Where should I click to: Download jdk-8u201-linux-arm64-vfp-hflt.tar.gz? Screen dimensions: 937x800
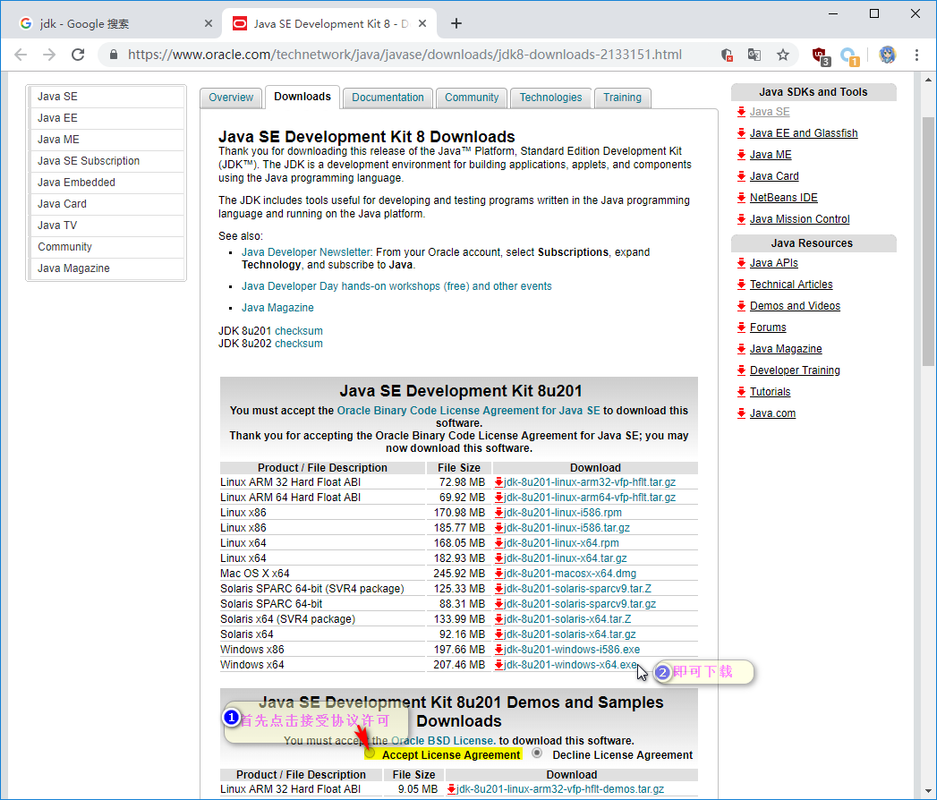590,497
